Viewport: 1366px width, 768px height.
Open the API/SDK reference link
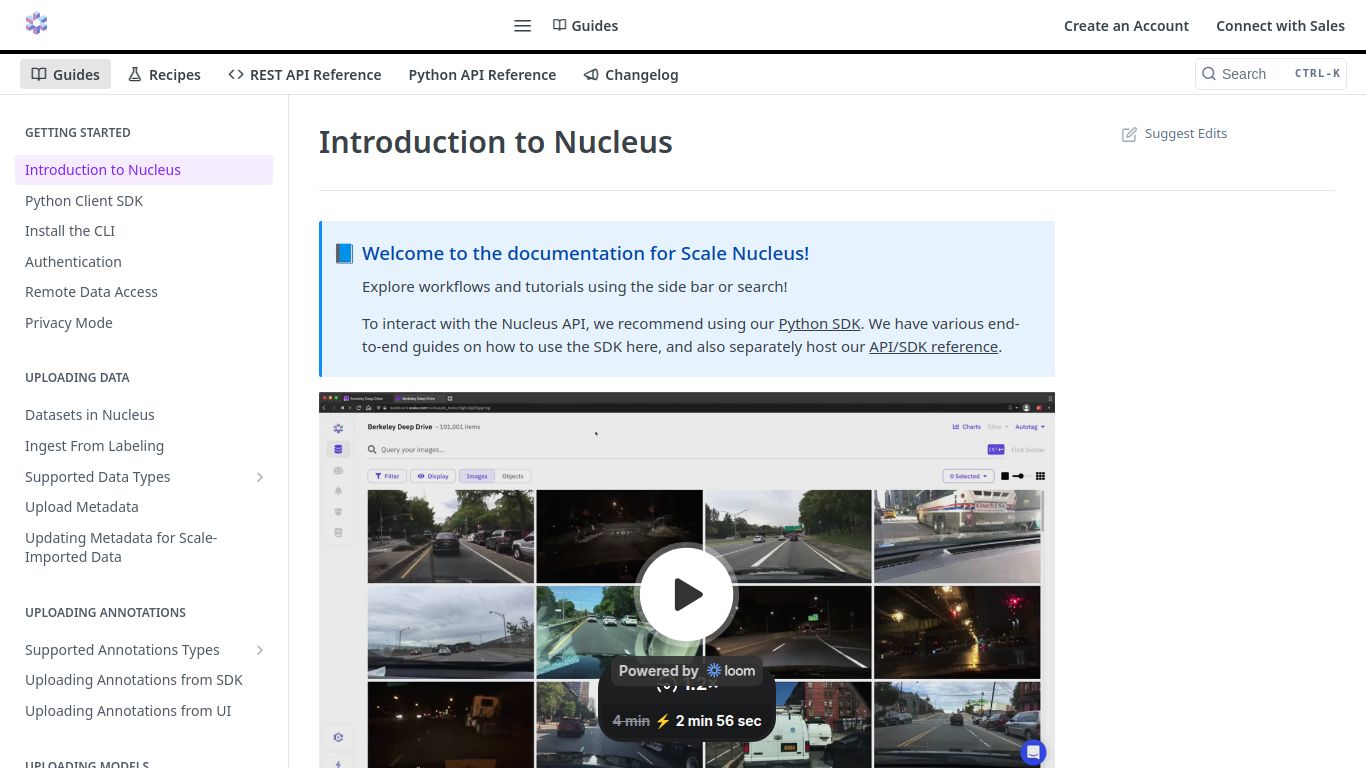coord(933,346)
